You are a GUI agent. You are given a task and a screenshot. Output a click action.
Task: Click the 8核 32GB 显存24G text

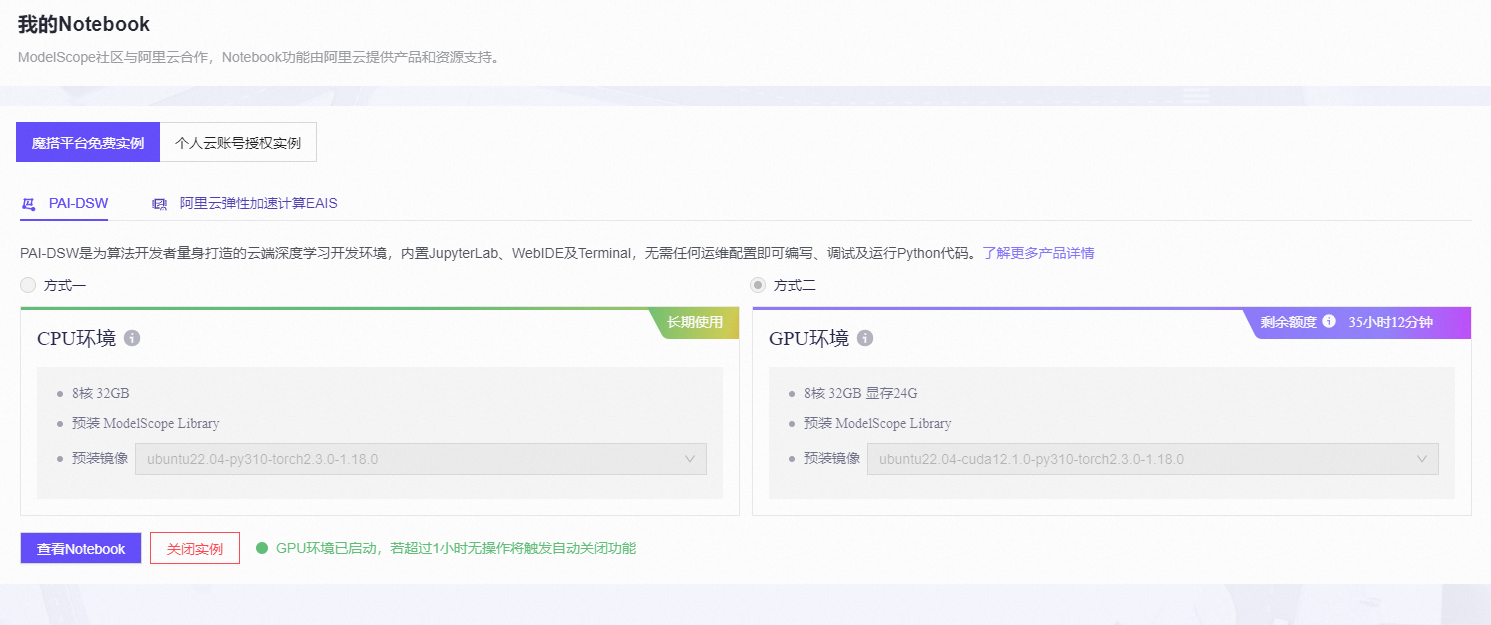tap(861, 393)
